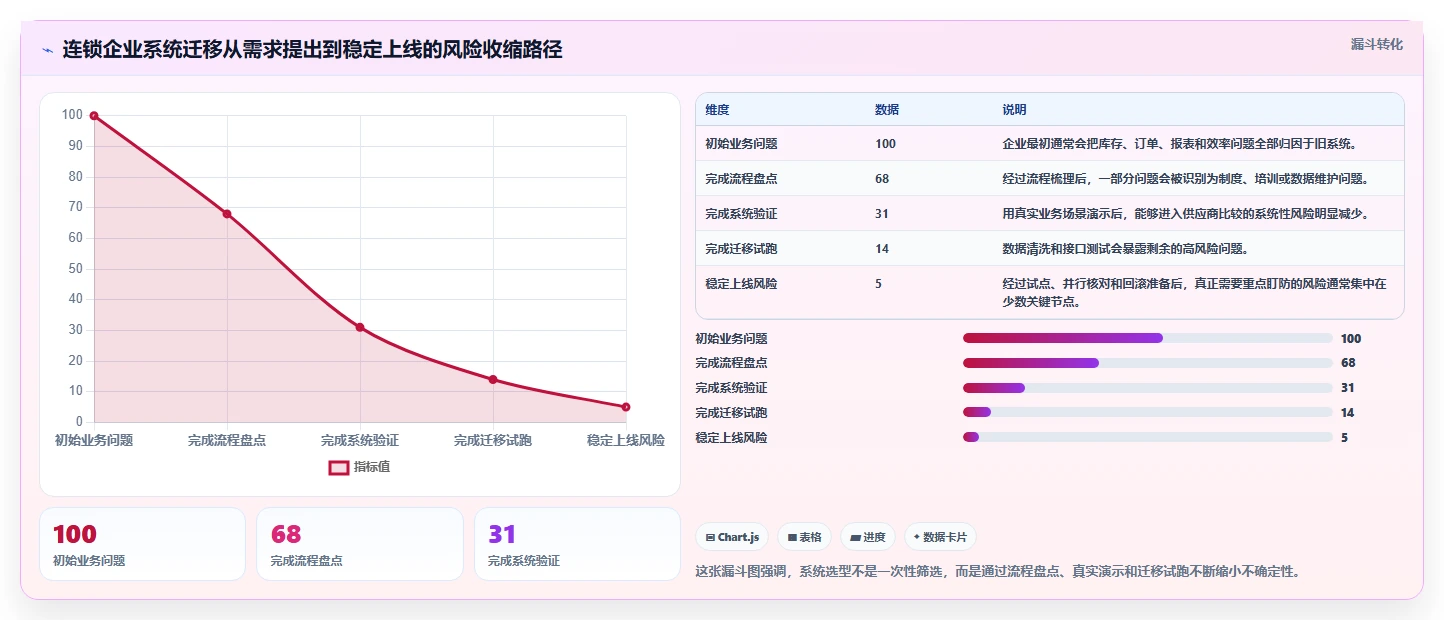Click the 数据卡片 chip sparkle icon
Screen dimensions: 1444x620
pyautogui.click(x=917, y=537)
